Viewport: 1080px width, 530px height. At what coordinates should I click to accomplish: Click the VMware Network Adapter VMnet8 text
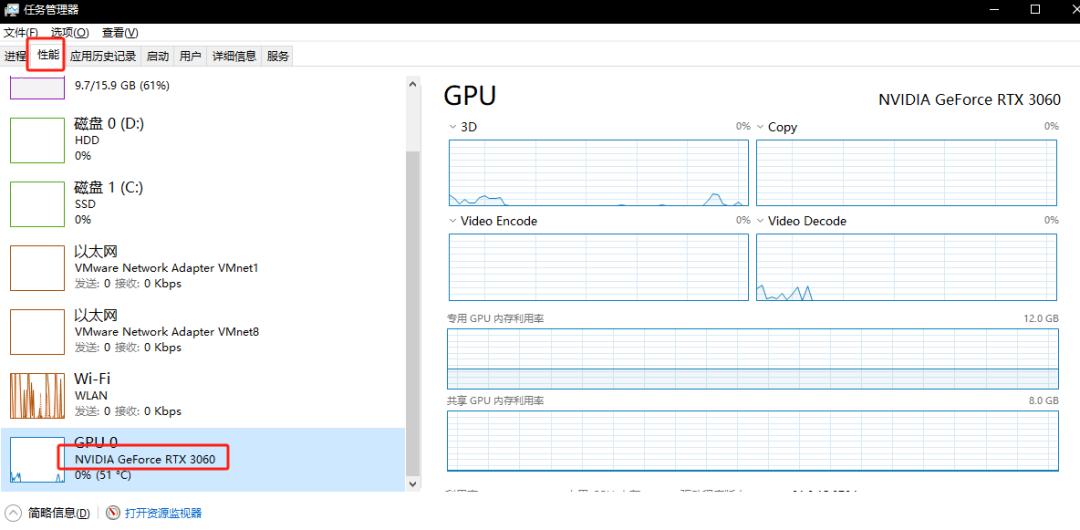(x=167, y=332)
